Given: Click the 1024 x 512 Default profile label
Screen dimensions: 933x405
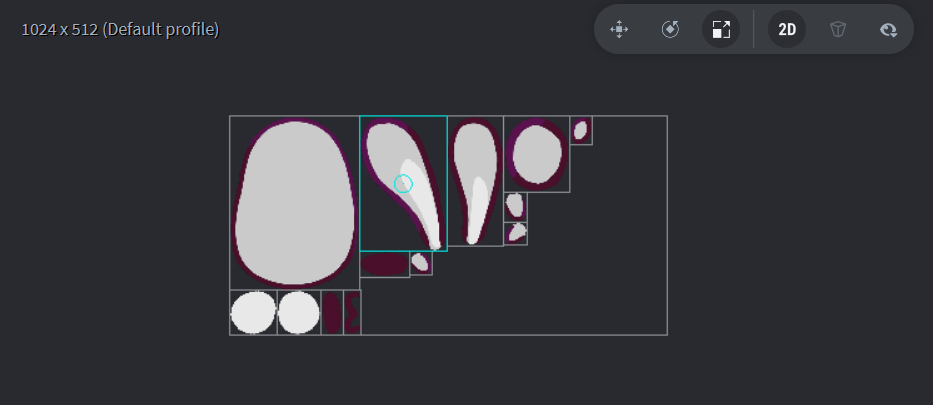Looking at the screenshot, I should (120, 29).
